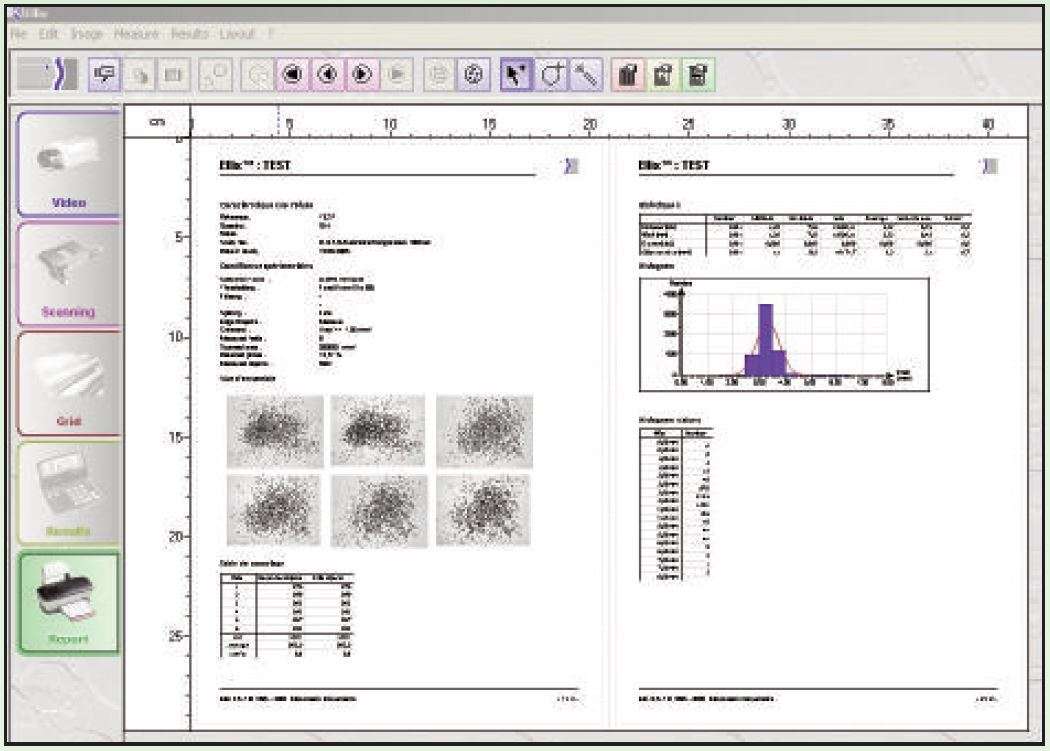Switch to the Scanning module
The height and width of the screenshot is (751, 1050).
coord(68,272)
